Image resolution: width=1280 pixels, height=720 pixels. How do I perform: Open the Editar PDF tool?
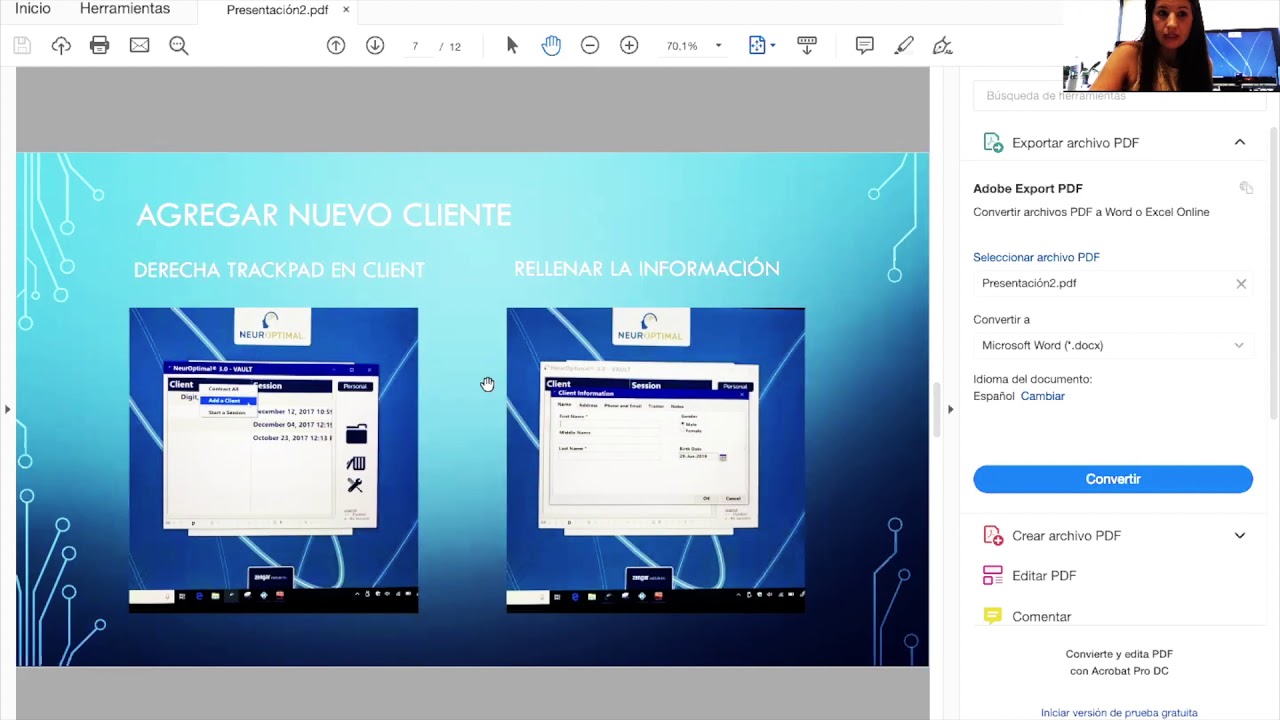pyautogui.click(x=1044, y=576)
